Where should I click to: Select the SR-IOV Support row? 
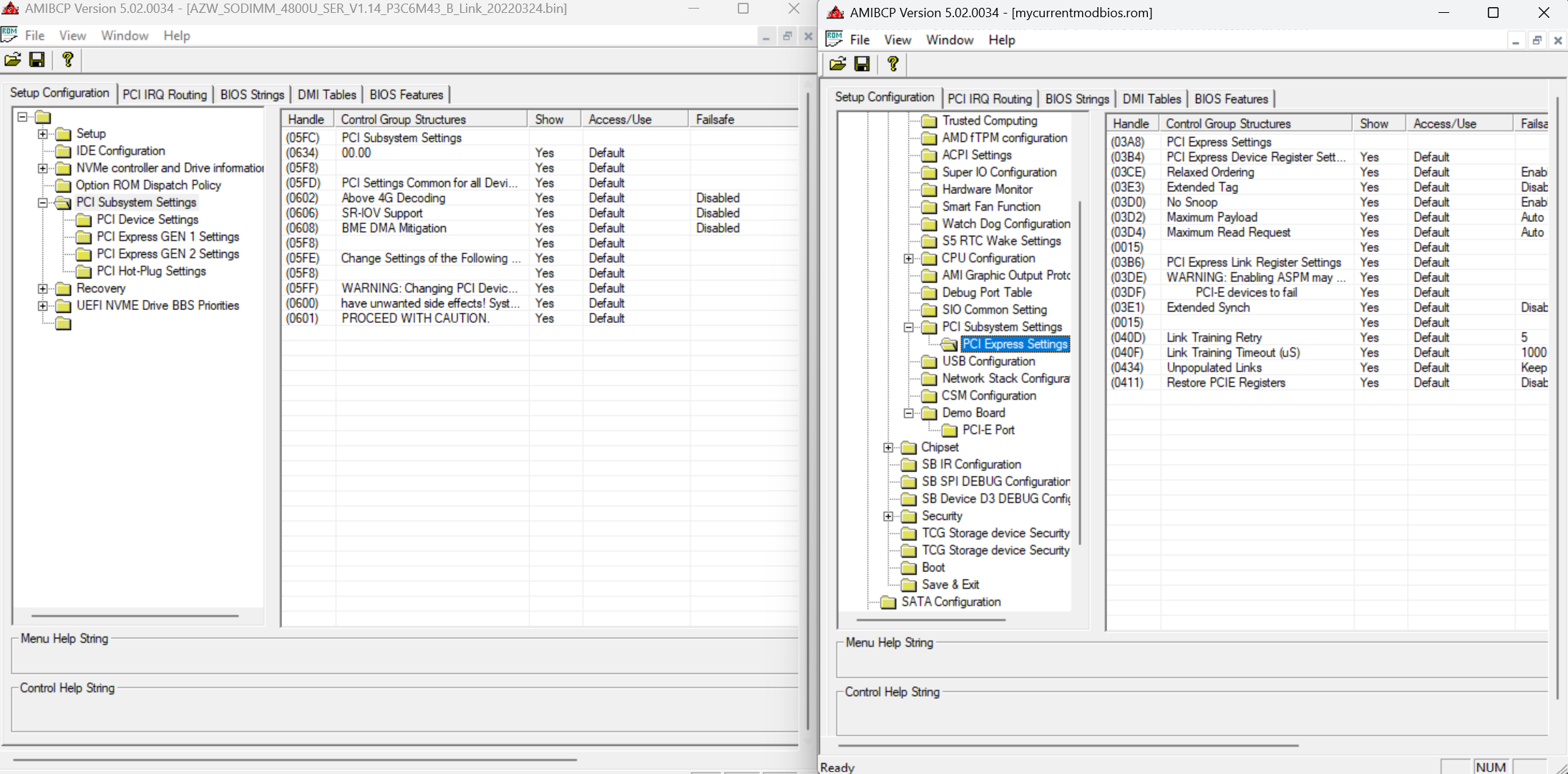(540, 213)
